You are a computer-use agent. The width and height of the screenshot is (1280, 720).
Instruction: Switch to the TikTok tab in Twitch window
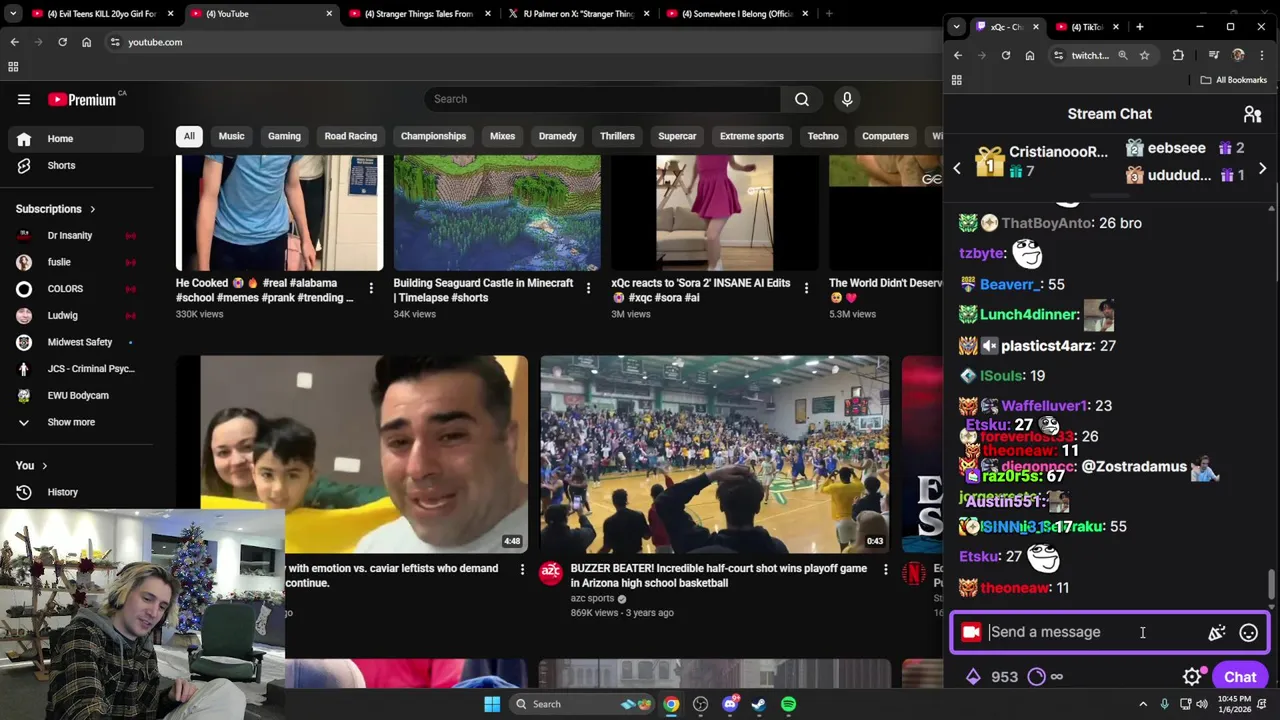[1086, 27]
